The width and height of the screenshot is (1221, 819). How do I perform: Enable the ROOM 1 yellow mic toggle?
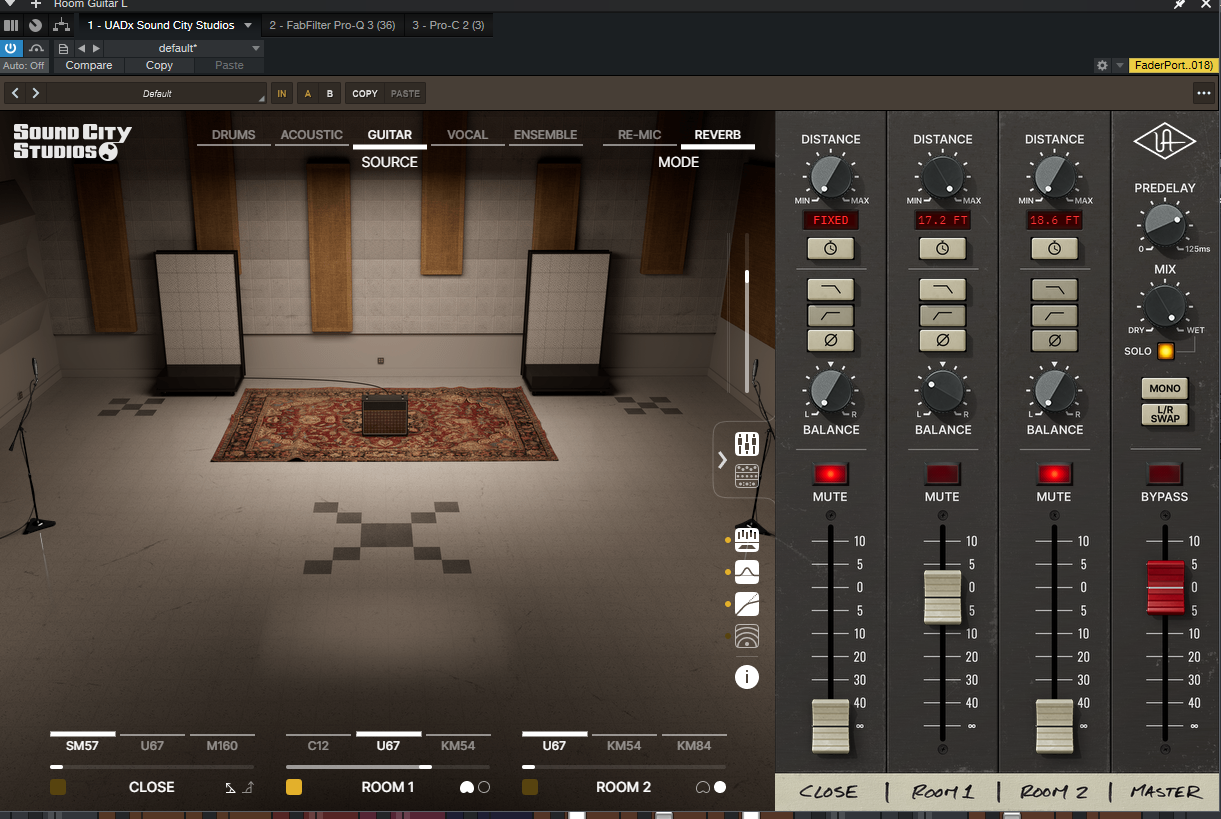294,787
